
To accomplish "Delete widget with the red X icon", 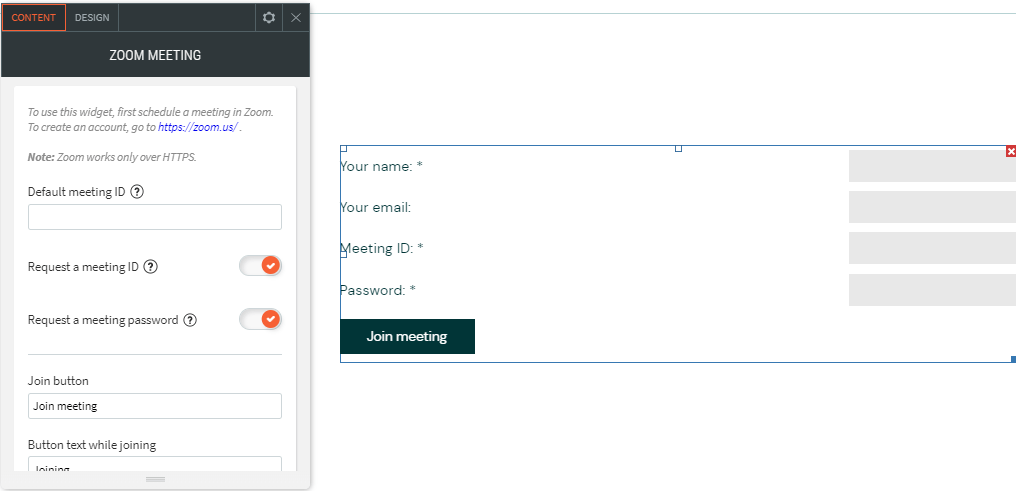I will 1010,151.
